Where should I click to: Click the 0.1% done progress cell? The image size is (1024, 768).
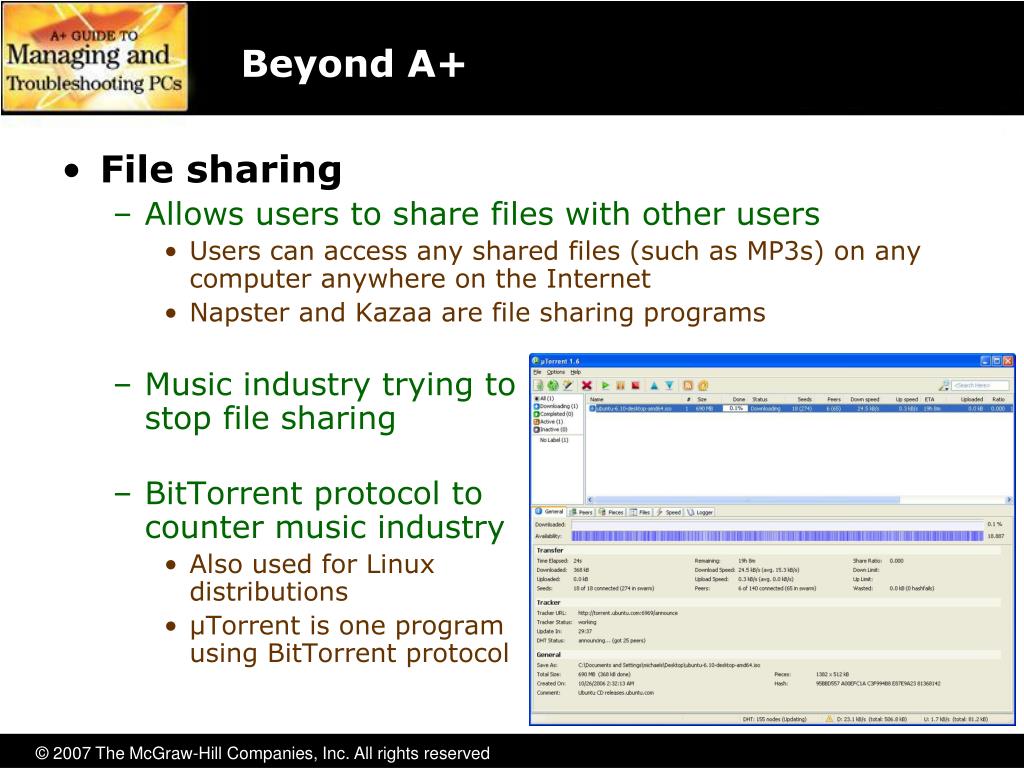pos(736,408)
